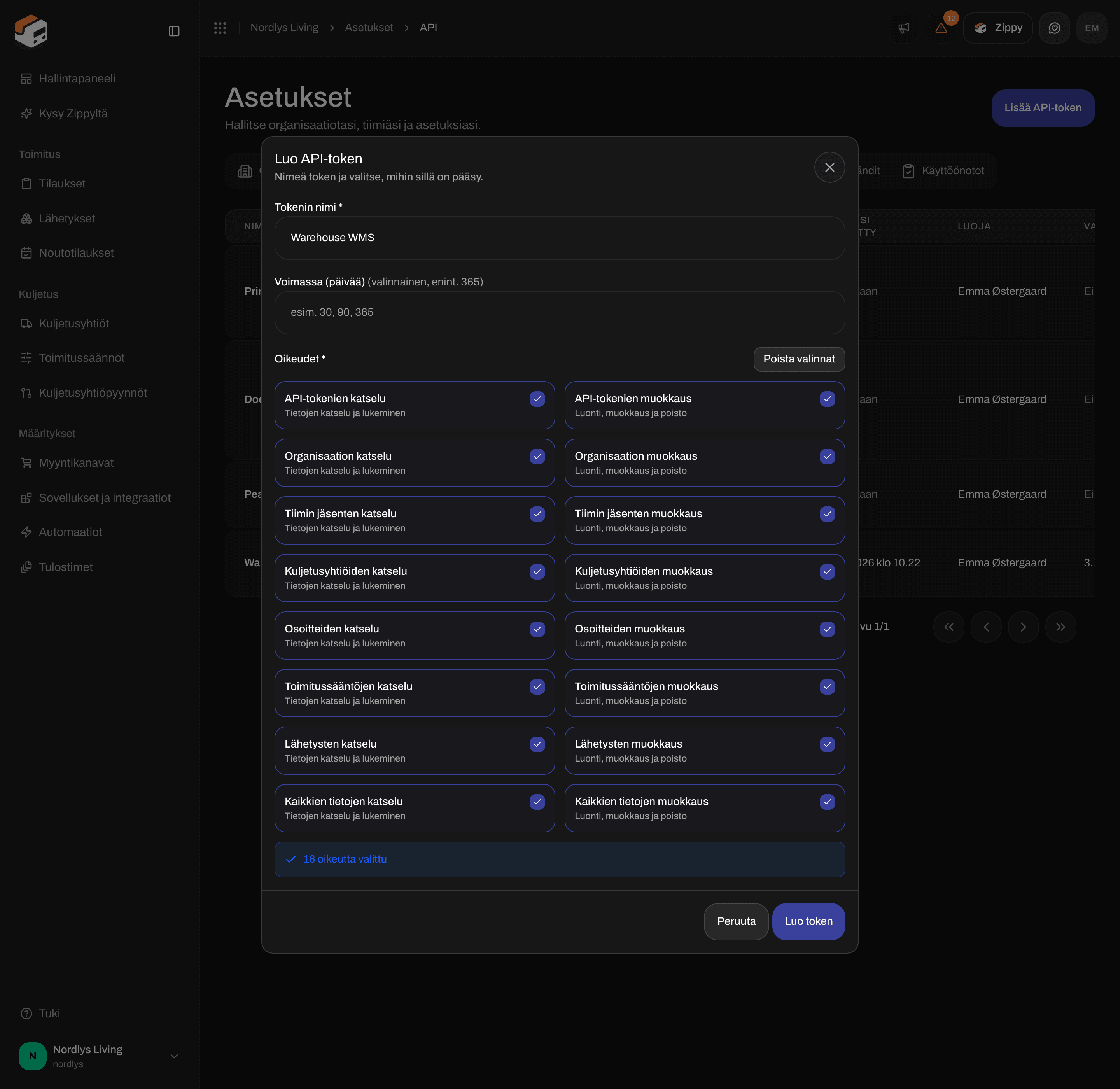Screen dimensions: 1120x1089
Task: Go to first page double arrow
Action: (948, 627)
